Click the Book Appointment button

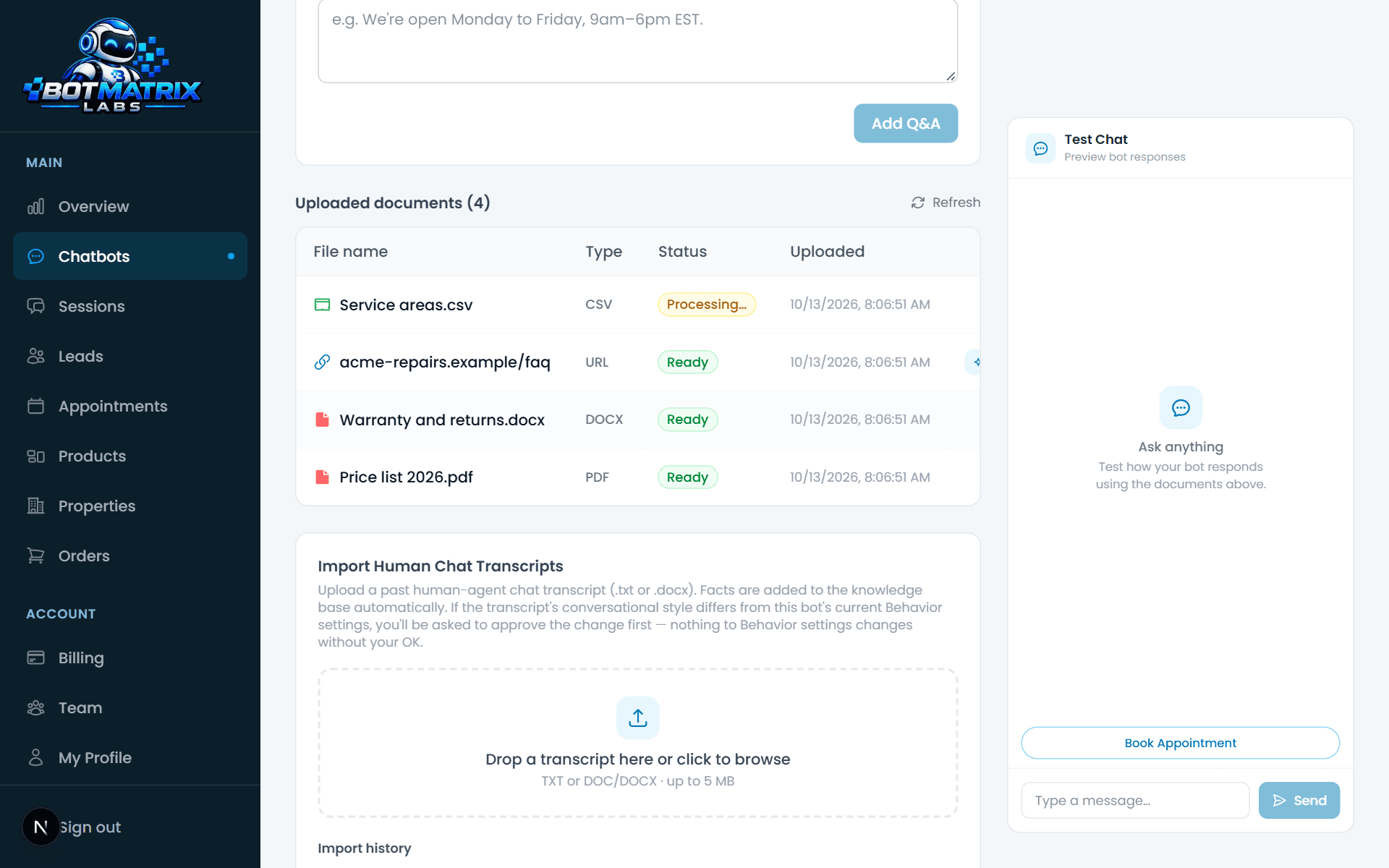coord(1180,743)
